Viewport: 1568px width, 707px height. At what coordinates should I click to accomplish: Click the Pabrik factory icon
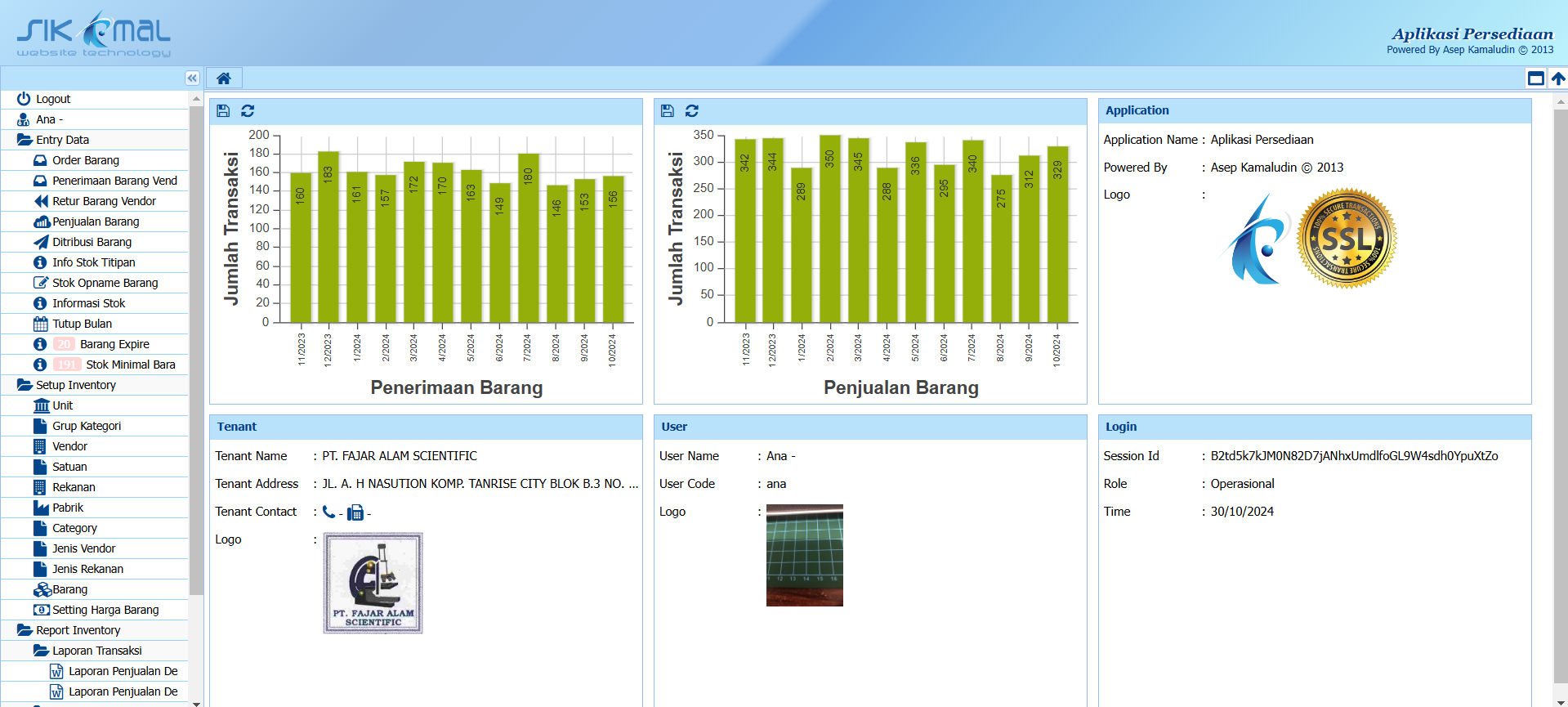point(40,508)
